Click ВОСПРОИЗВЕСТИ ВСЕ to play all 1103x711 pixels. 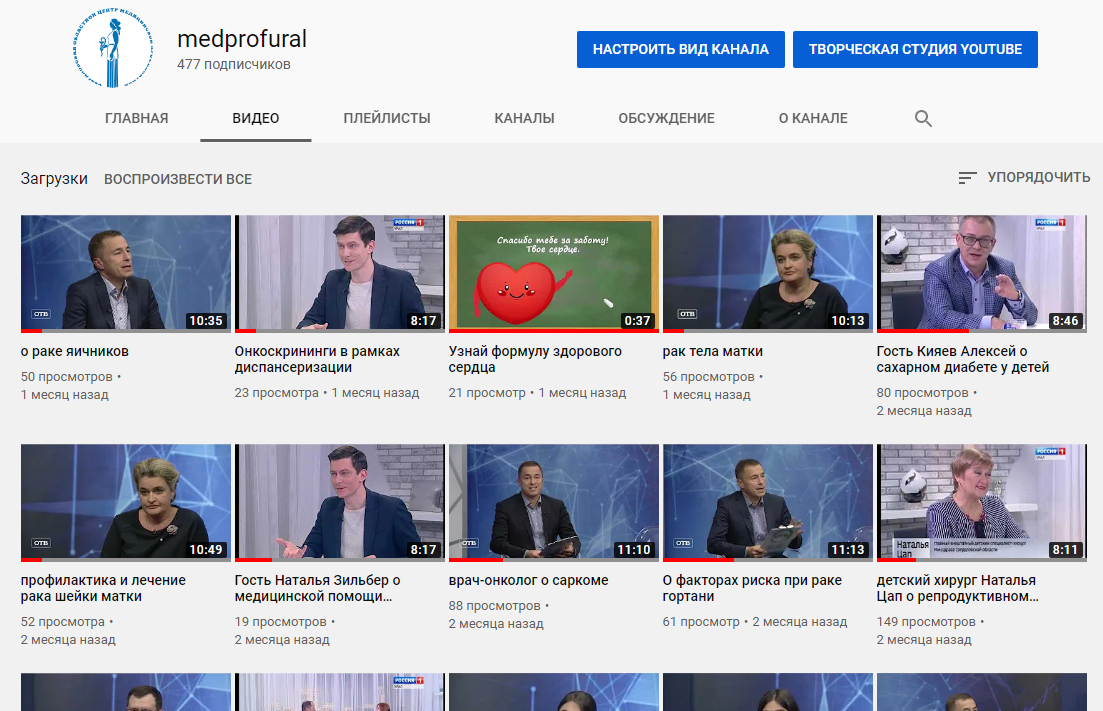[178, 179]
